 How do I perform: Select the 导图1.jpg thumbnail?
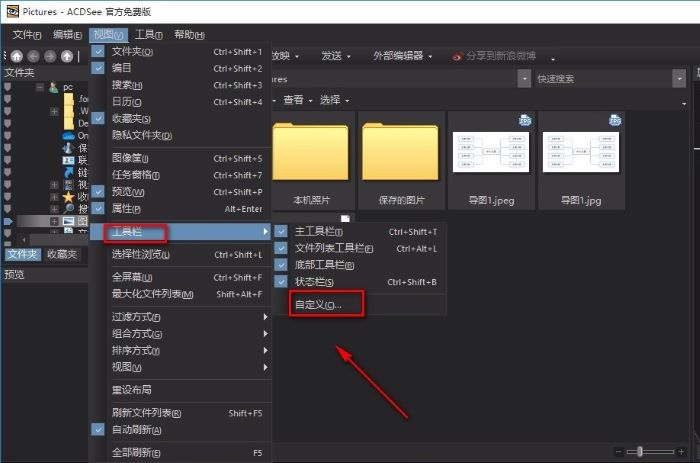click(x=581, y=161)
